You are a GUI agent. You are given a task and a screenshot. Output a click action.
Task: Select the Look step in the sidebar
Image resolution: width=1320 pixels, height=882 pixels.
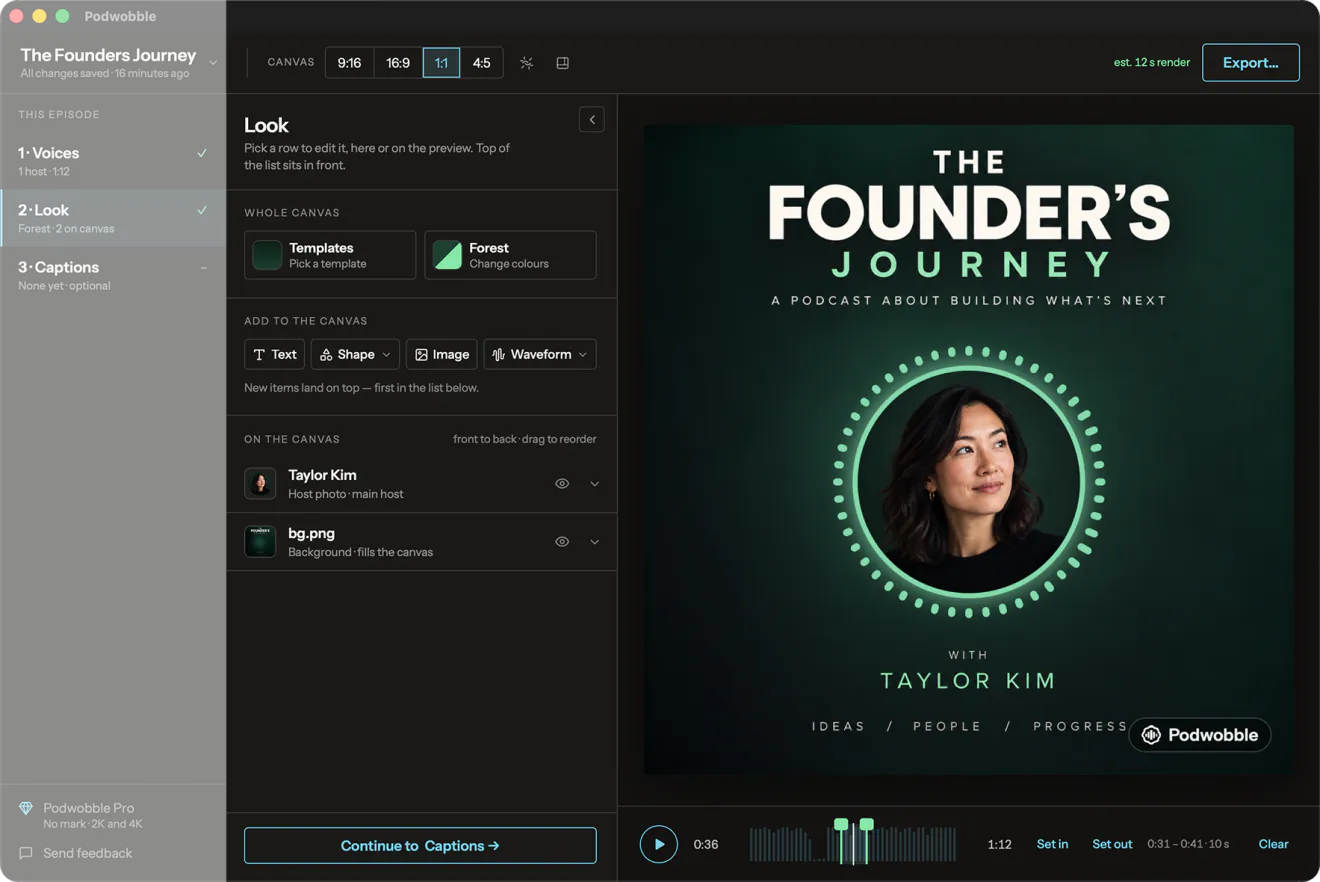point(113,217)
